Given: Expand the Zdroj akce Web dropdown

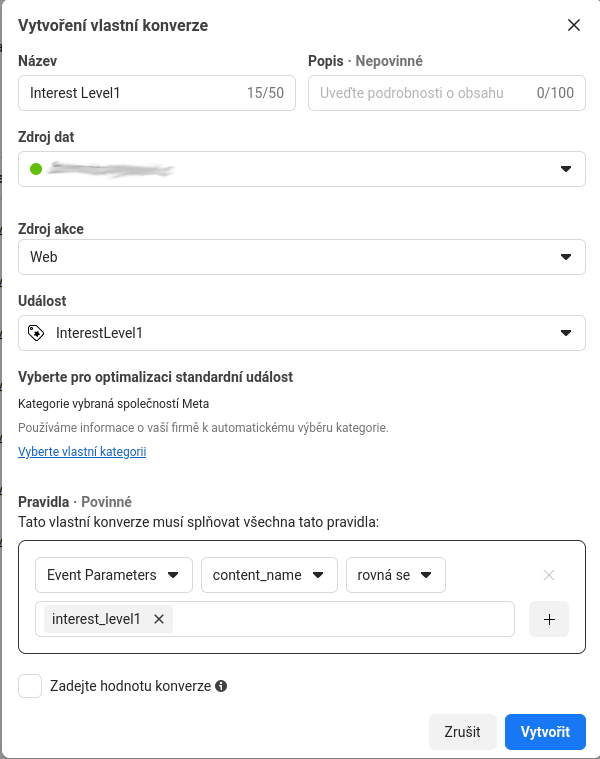Looking at the screenshot, I should (302, 257).
